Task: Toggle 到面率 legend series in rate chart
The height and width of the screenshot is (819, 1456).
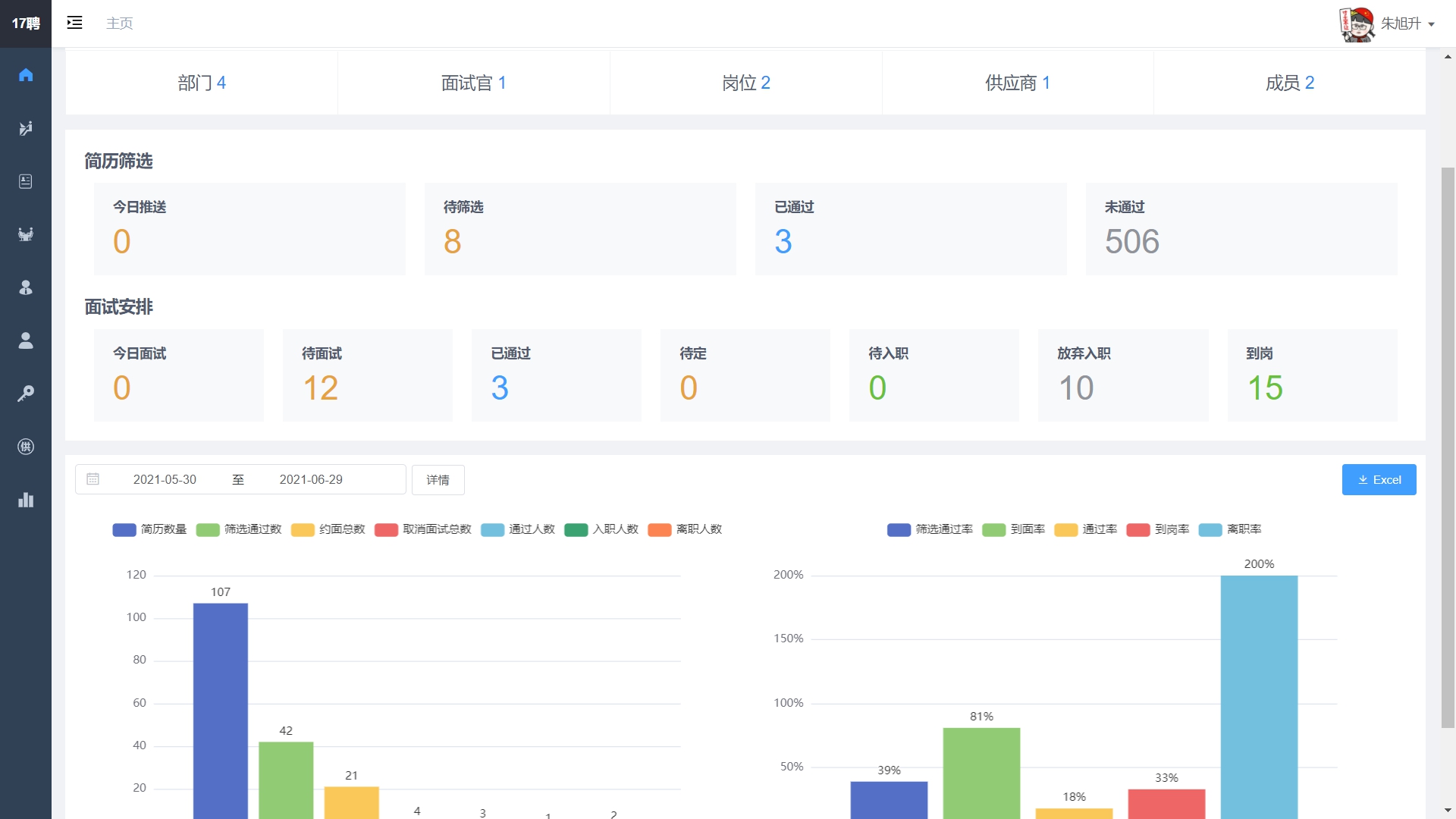Action: 1014,529
